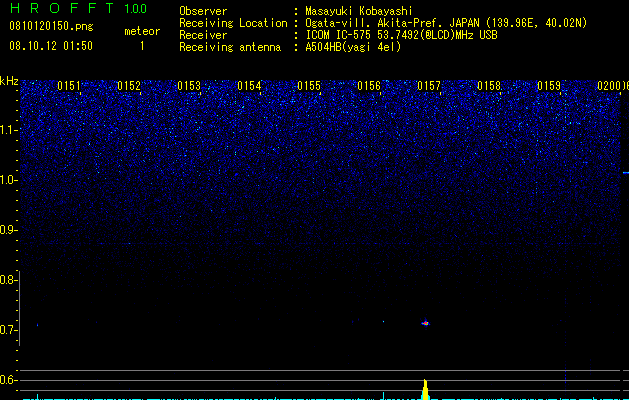Click the 0159 time marker
Image resolution: width=629 pixels, height=400 pixels.
point(549,86)
